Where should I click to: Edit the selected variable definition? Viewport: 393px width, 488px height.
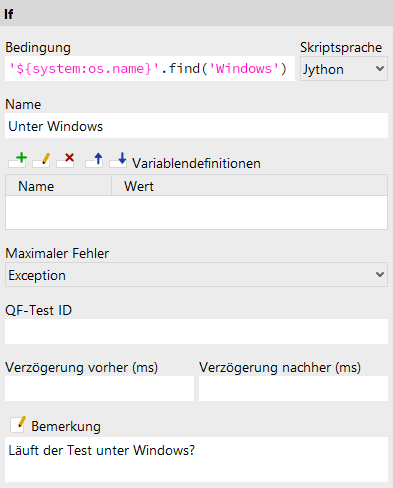pos(41,160)
